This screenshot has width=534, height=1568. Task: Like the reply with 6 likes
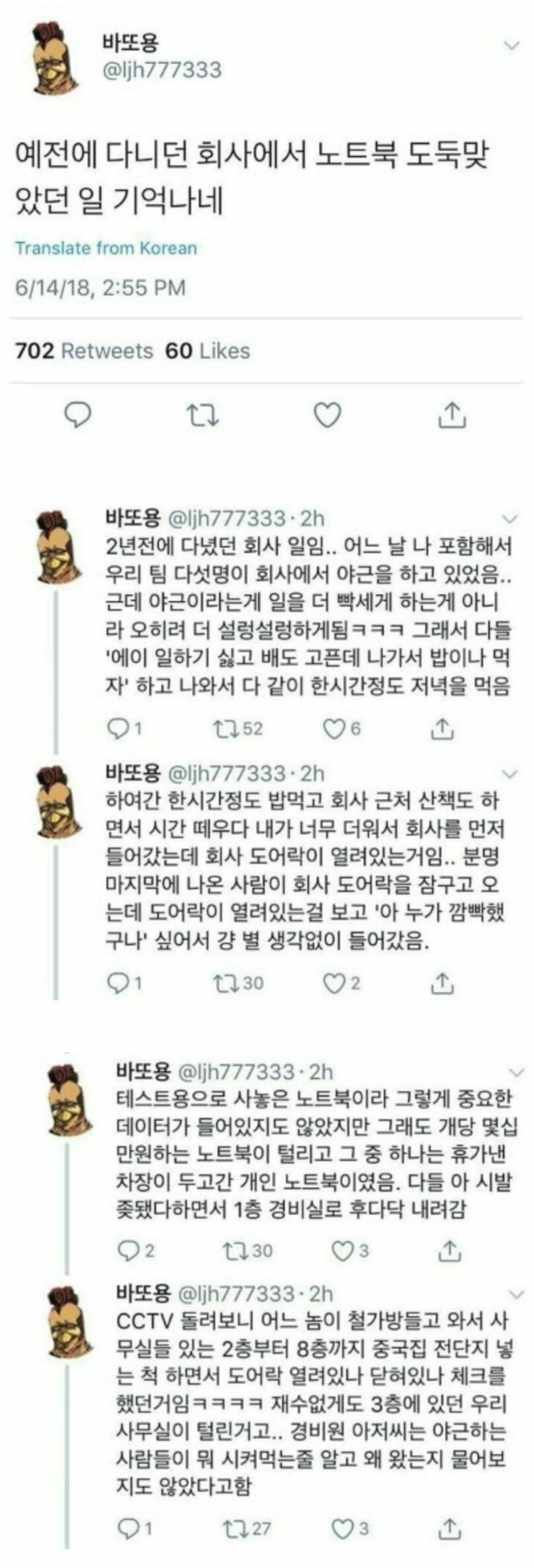(x=334, y=728)
